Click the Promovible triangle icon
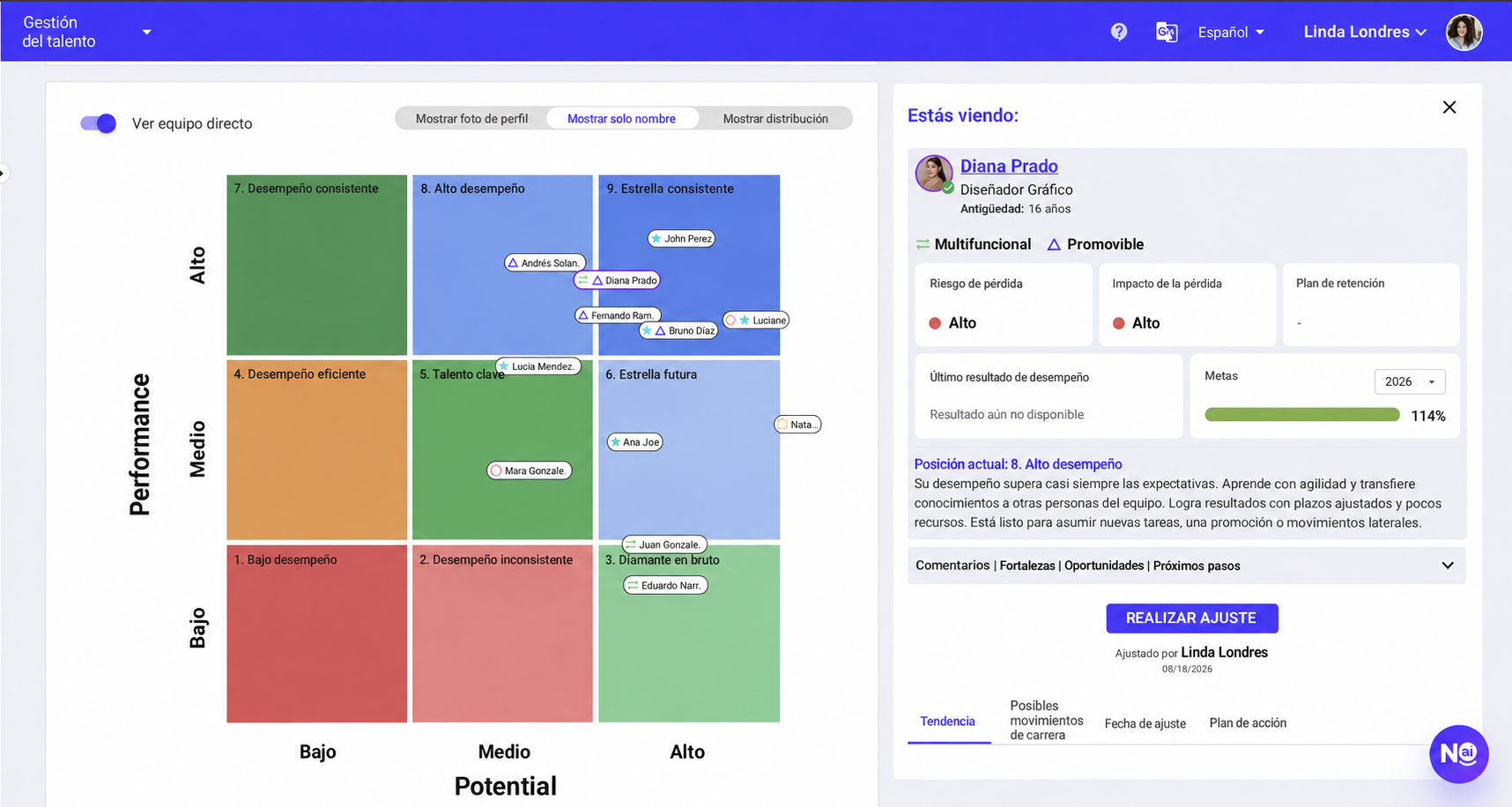1512x807 pixels. [1054, 244]
